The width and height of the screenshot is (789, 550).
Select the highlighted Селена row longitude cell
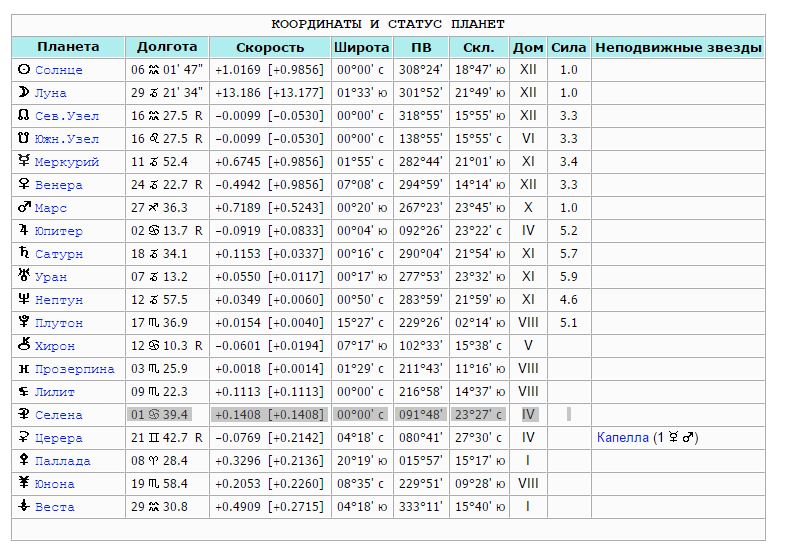tap(167, 415)
